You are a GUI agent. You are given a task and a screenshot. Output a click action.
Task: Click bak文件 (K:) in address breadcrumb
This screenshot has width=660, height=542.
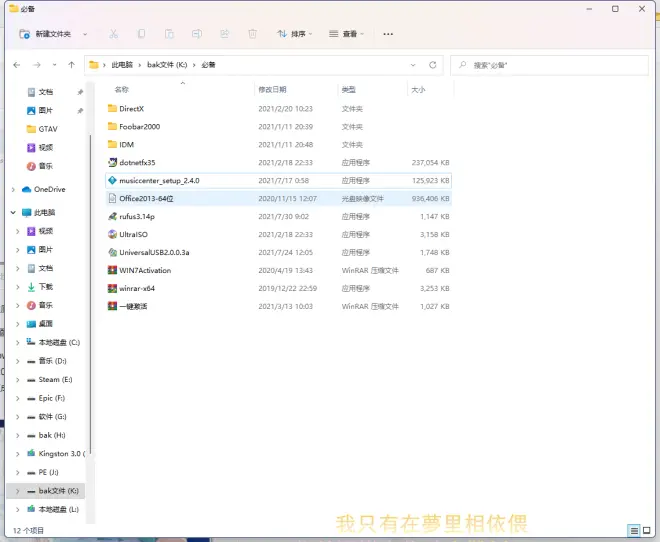167,65
